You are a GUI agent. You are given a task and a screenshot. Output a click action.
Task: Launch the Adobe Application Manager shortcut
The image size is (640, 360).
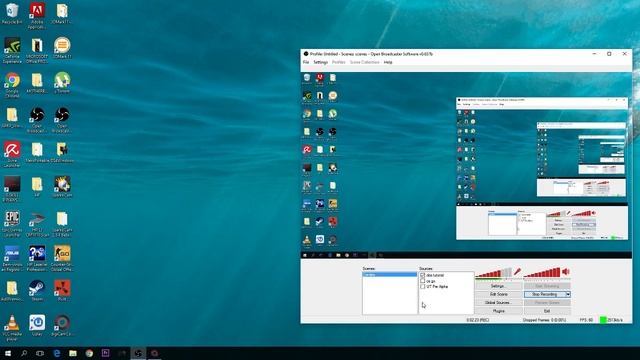[x=37, y=15]
